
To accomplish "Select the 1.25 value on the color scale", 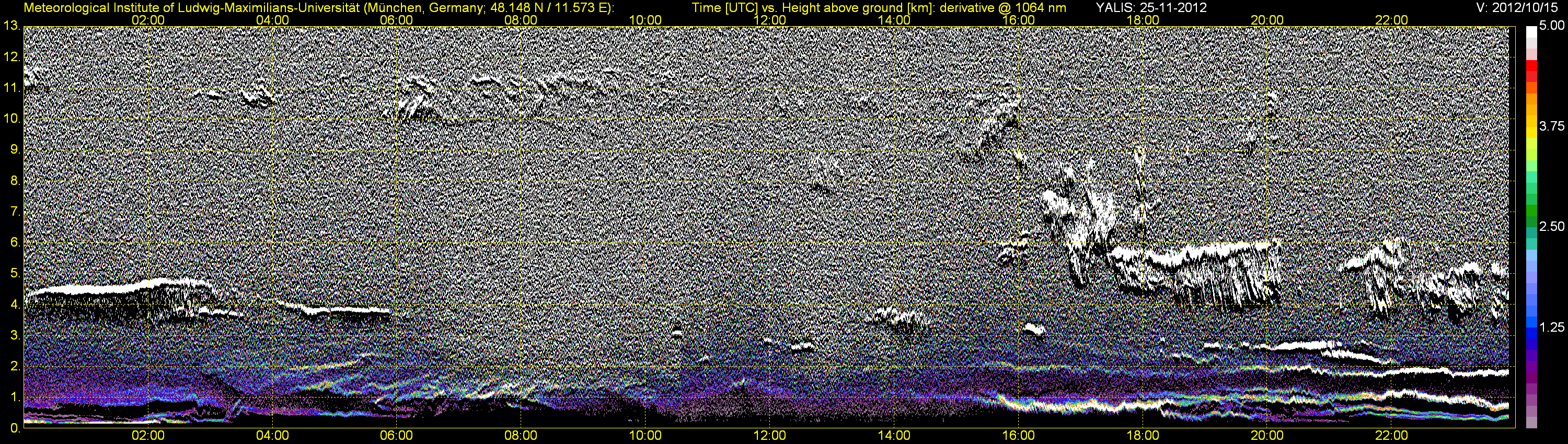I will click(1552, 328).
